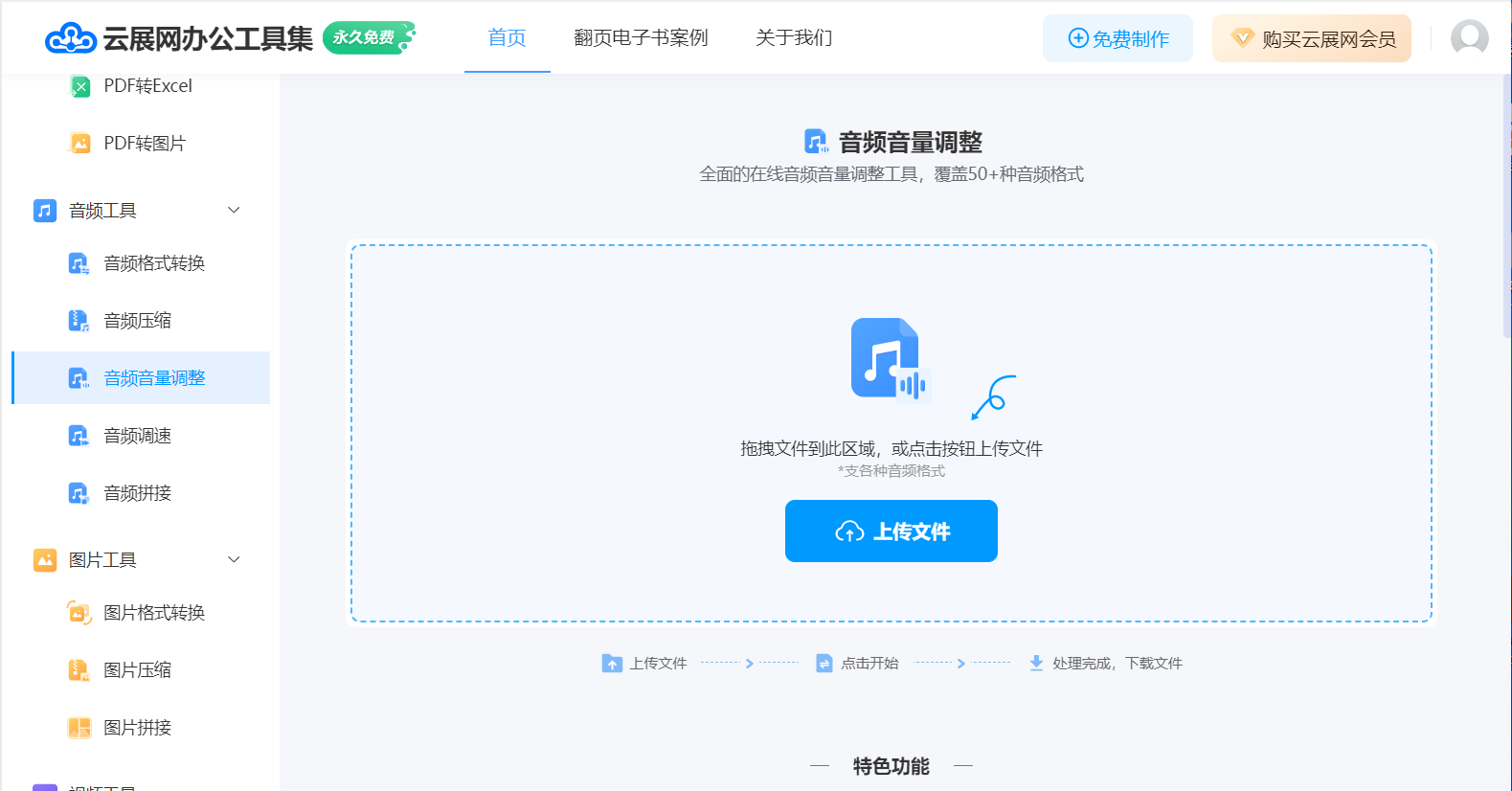
Task: Open the 关于我们 menu item
Action: click(794, 37)
